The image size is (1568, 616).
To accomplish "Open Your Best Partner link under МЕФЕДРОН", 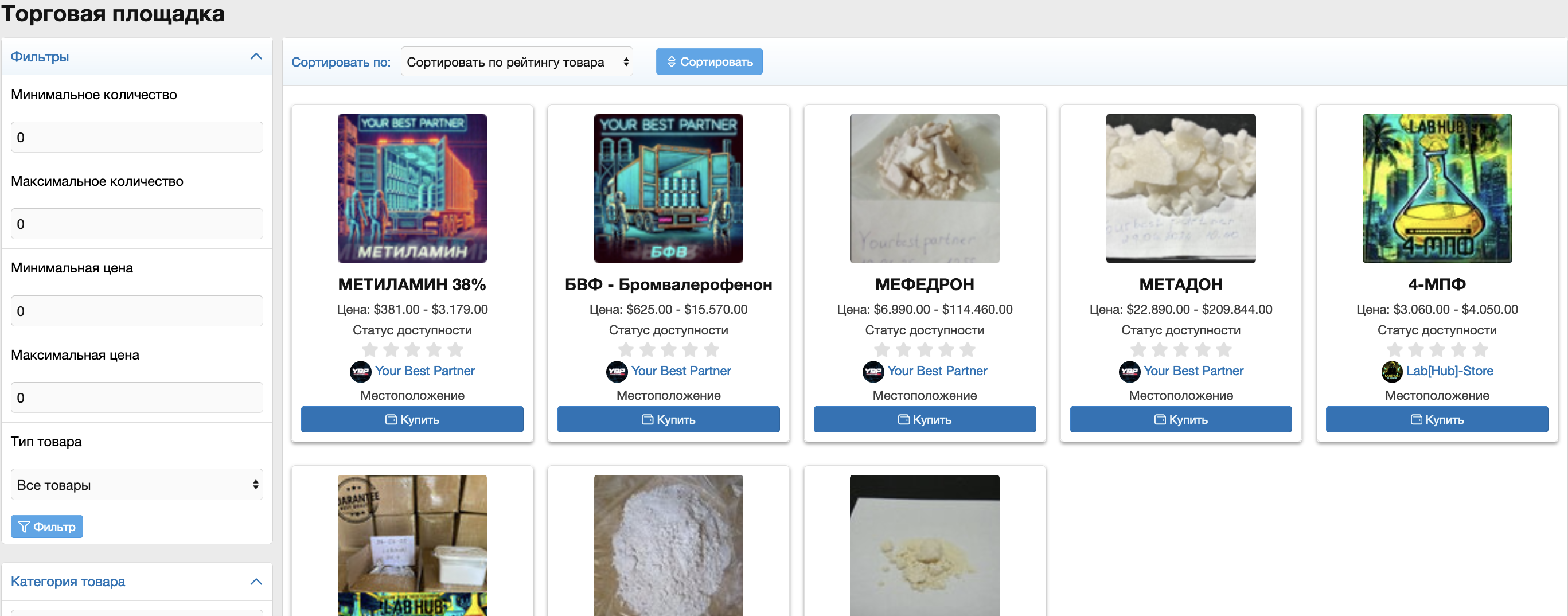I will click(x=937, y=371).
